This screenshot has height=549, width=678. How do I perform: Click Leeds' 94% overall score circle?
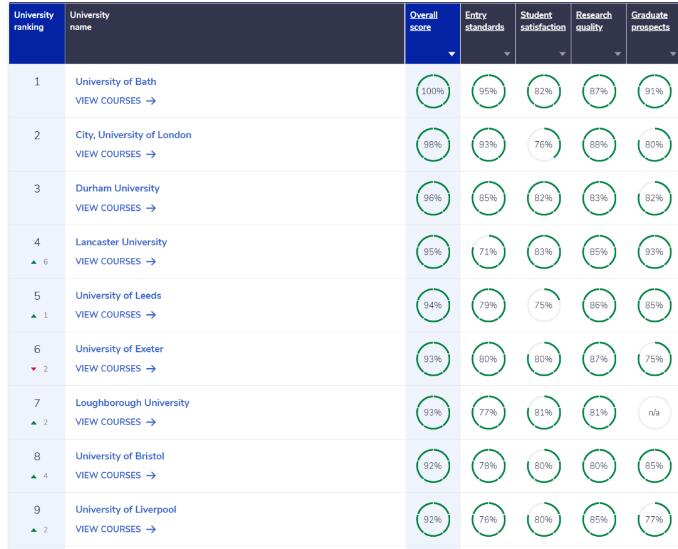coord(433,305)
